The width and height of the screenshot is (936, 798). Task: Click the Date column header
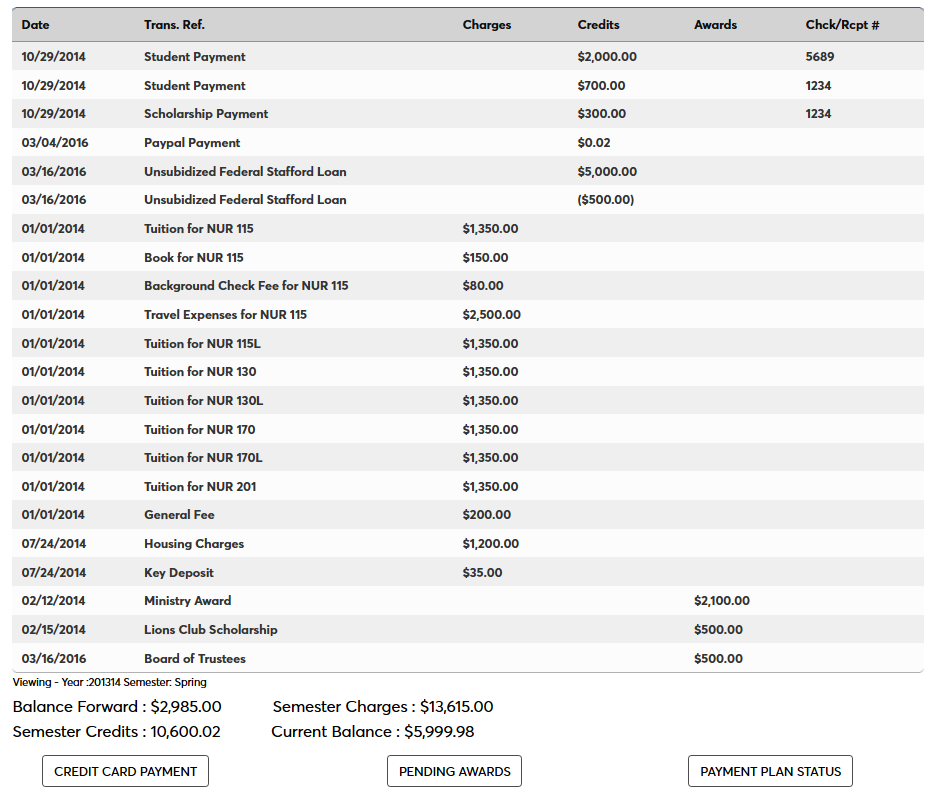point(35,25)
